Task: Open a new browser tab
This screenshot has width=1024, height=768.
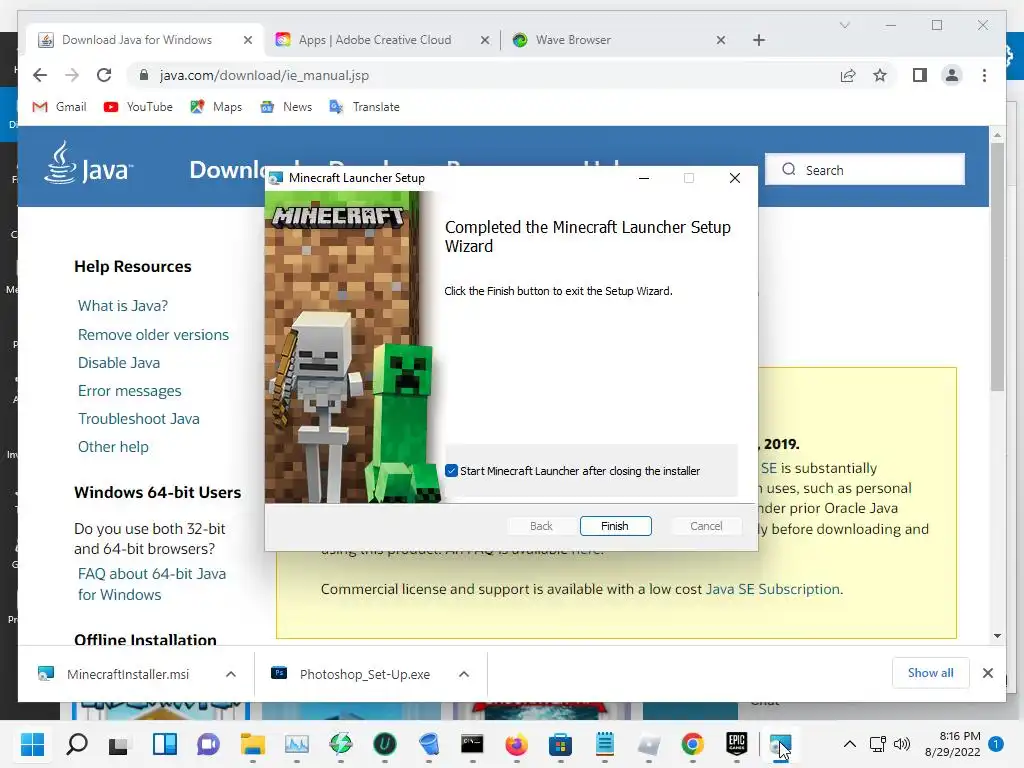Action: tap(759, 40)
